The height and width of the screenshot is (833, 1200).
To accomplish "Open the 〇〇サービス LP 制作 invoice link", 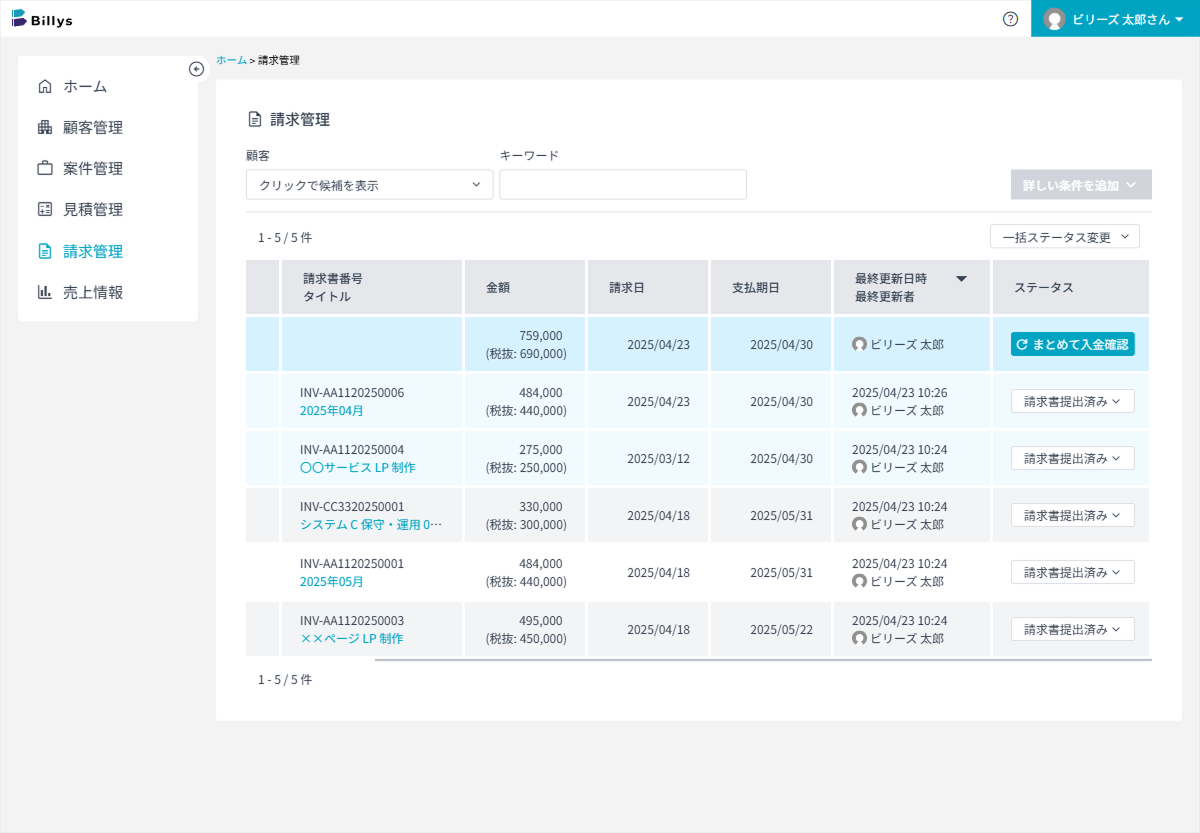I will [x=358, y=468].
